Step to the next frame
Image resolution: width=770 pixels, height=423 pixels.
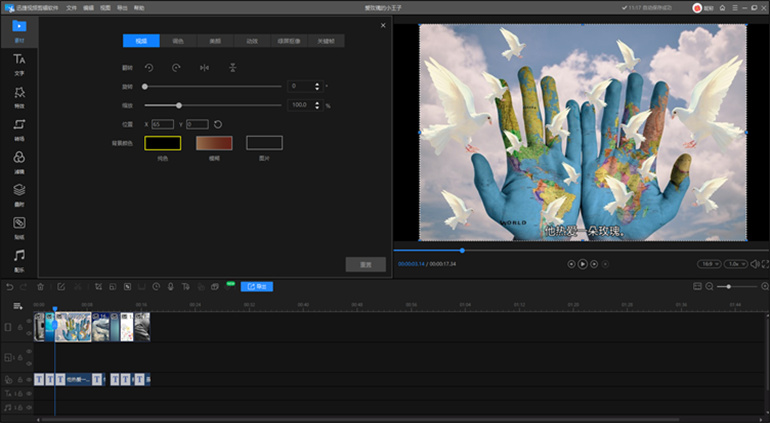pos(594,264)
